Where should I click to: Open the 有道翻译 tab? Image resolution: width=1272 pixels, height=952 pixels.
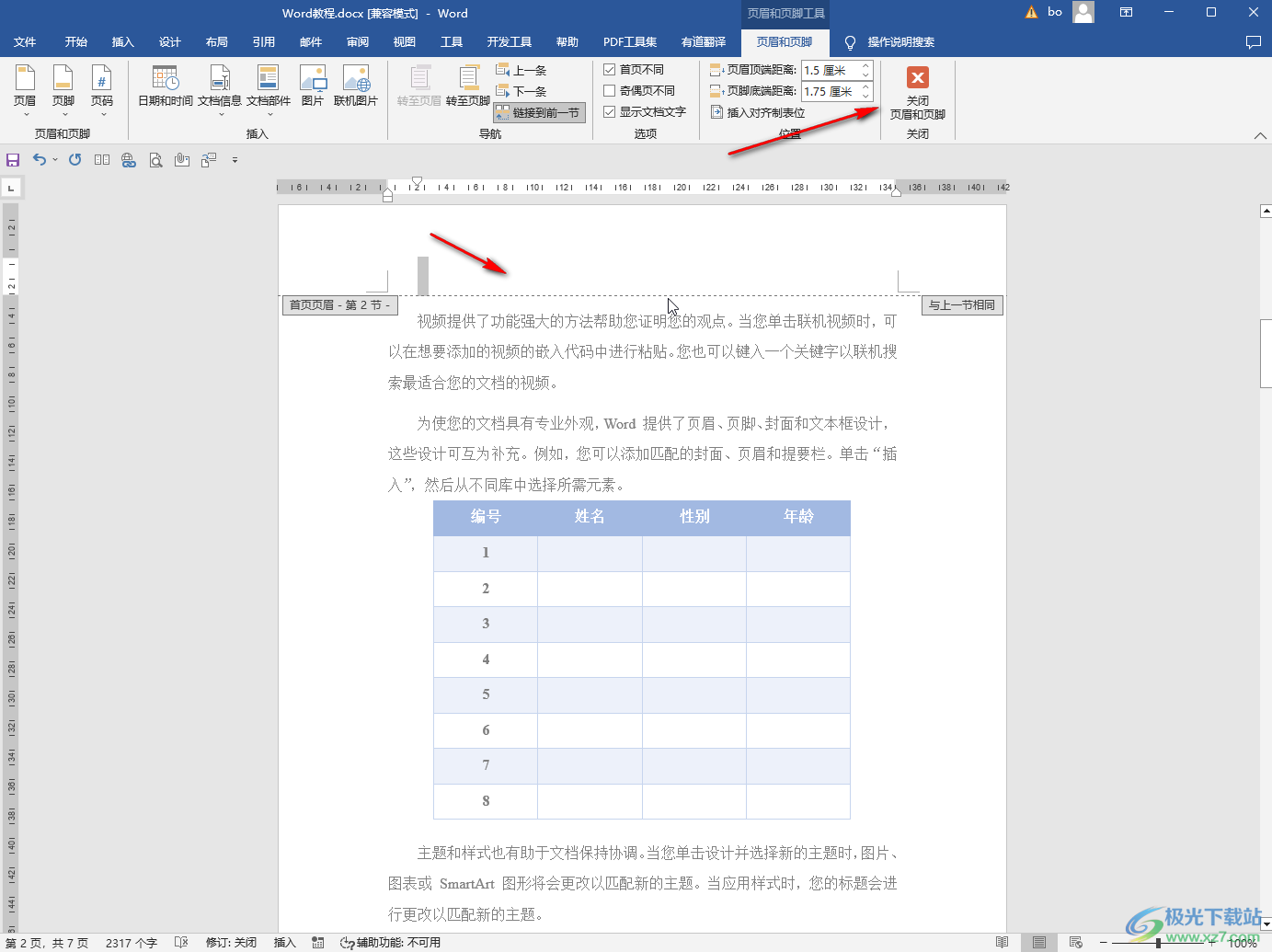(704, 42)
